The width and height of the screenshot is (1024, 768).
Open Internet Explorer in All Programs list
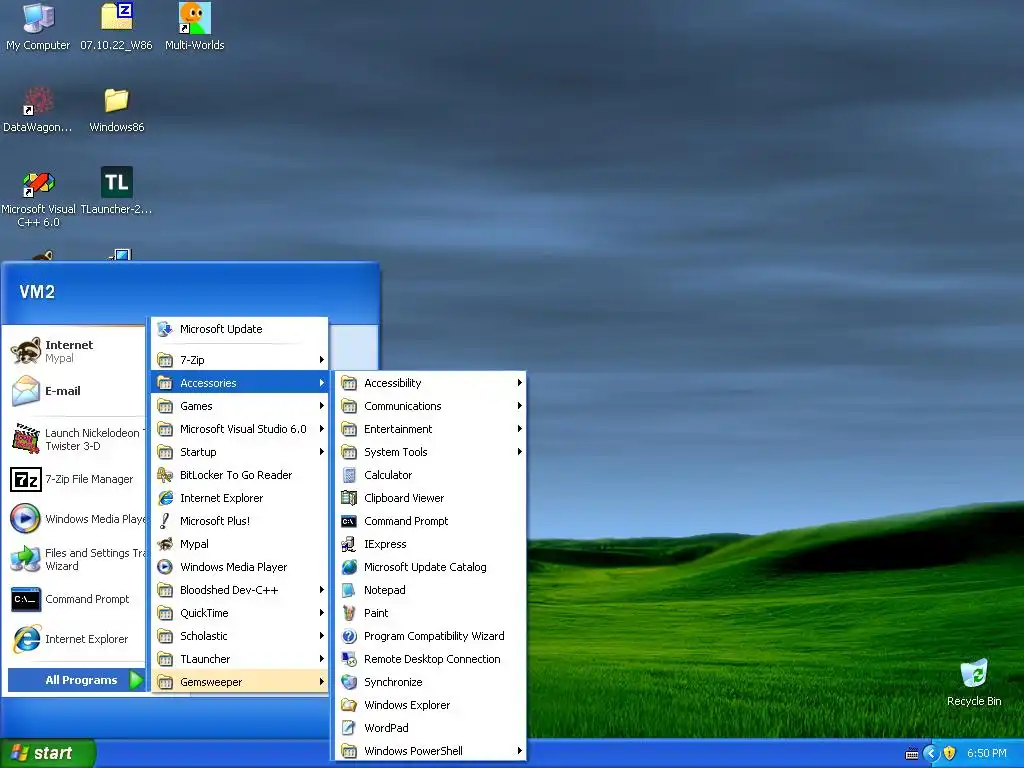coord(240,498)
